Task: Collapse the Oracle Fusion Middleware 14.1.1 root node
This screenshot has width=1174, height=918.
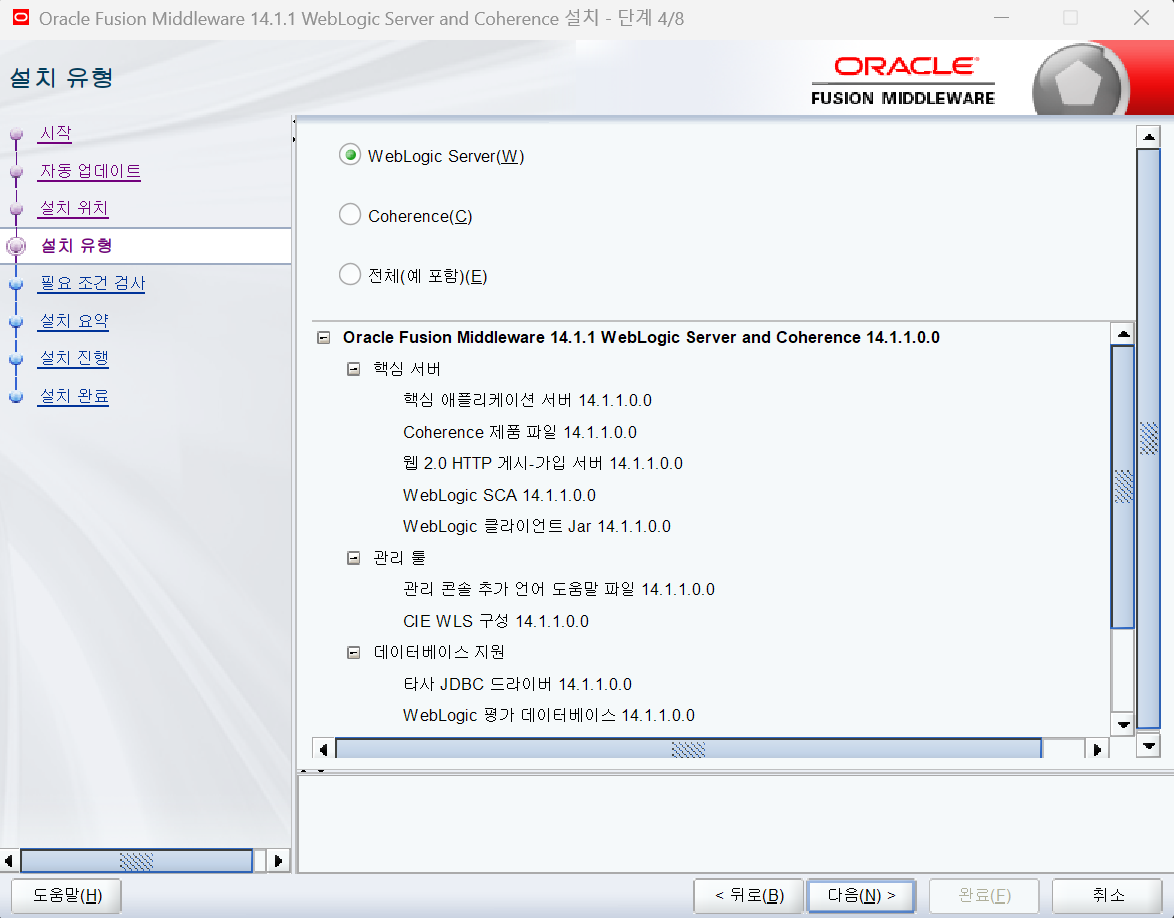Action: pos(323,338)
